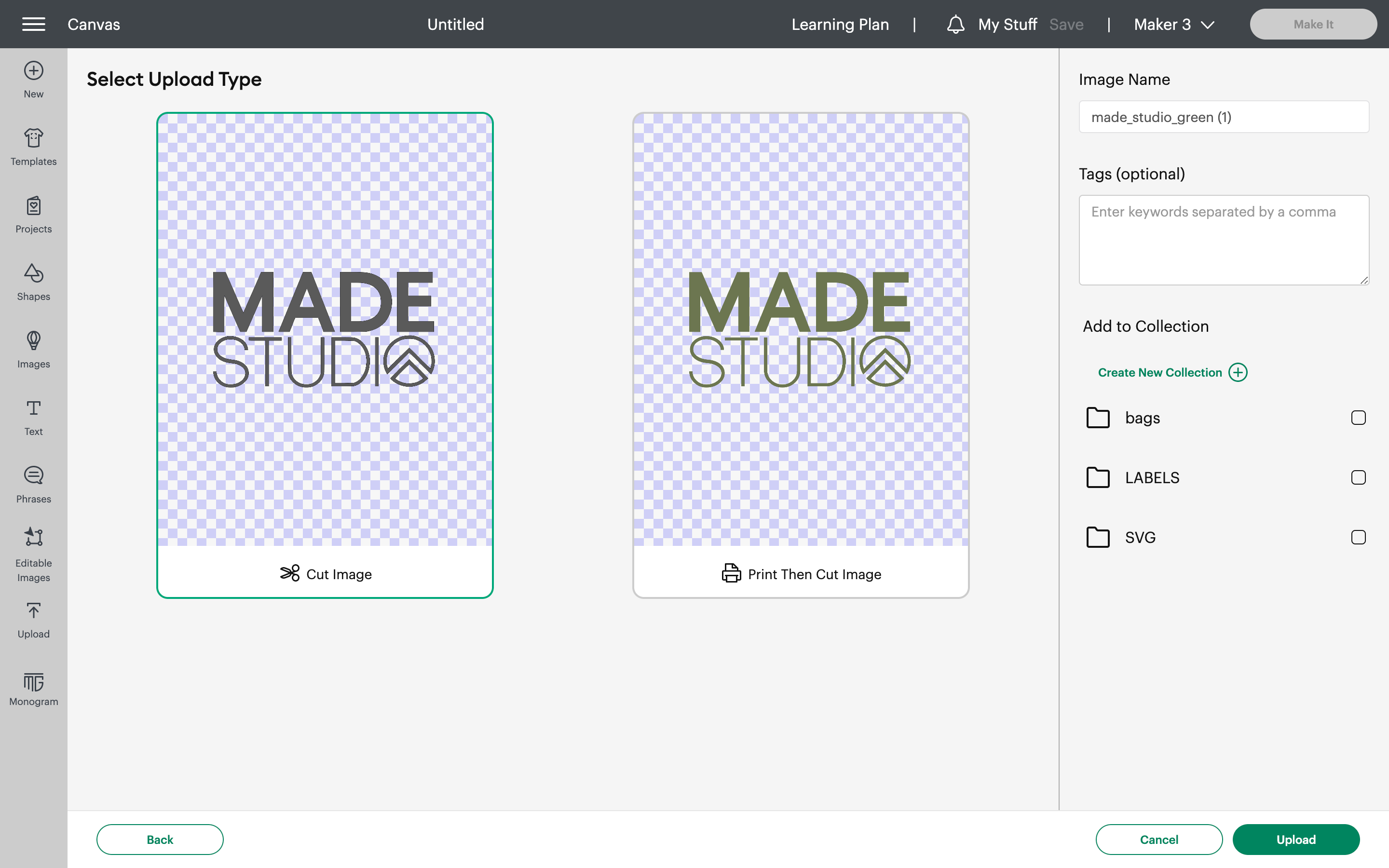Viewport: 1389px width, 868px height.
Task: Click Create New Collection plus icon
Action: (1238, 373)
